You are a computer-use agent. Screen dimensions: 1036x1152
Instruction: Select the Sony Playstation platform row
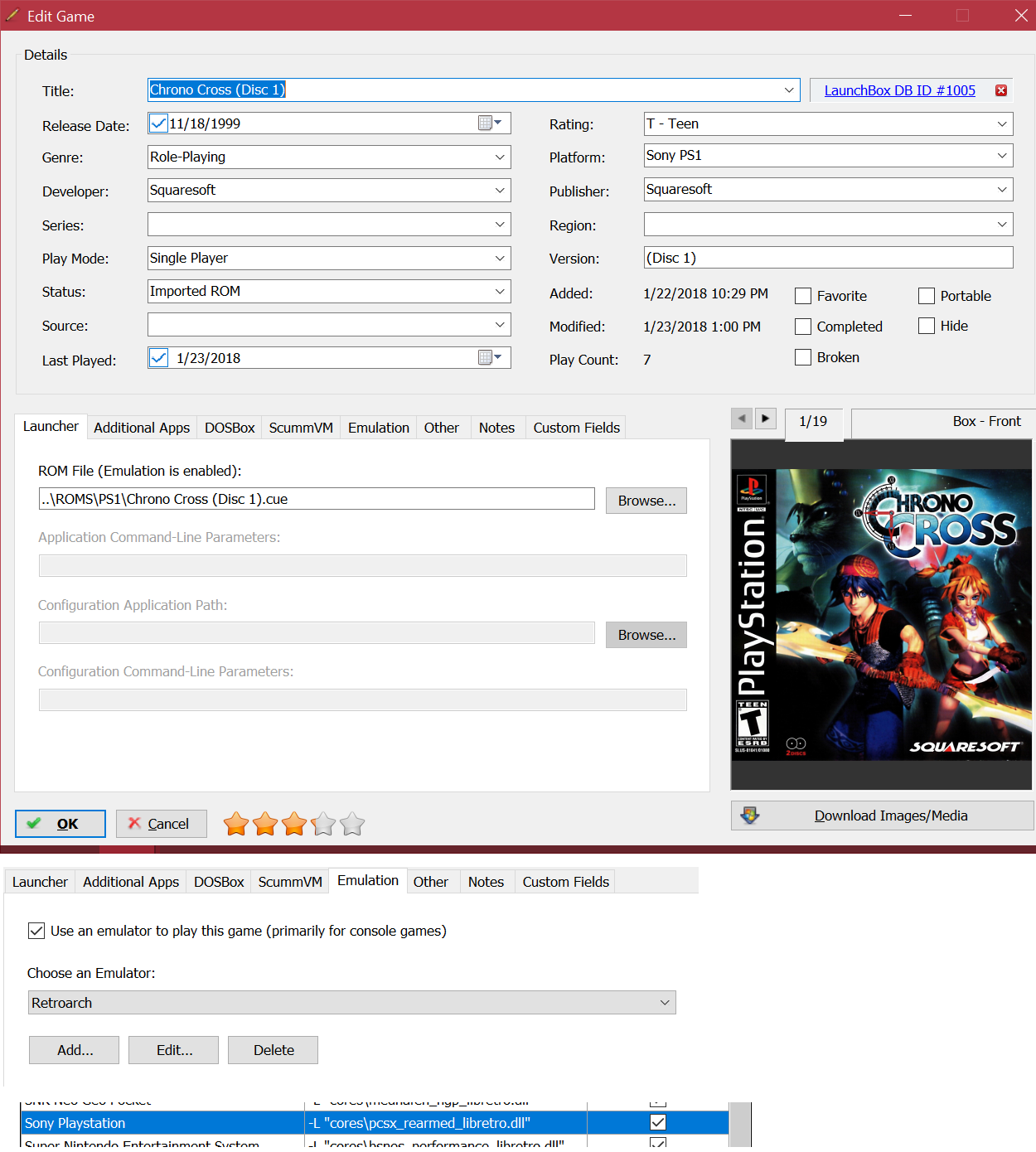point(375,1123)
